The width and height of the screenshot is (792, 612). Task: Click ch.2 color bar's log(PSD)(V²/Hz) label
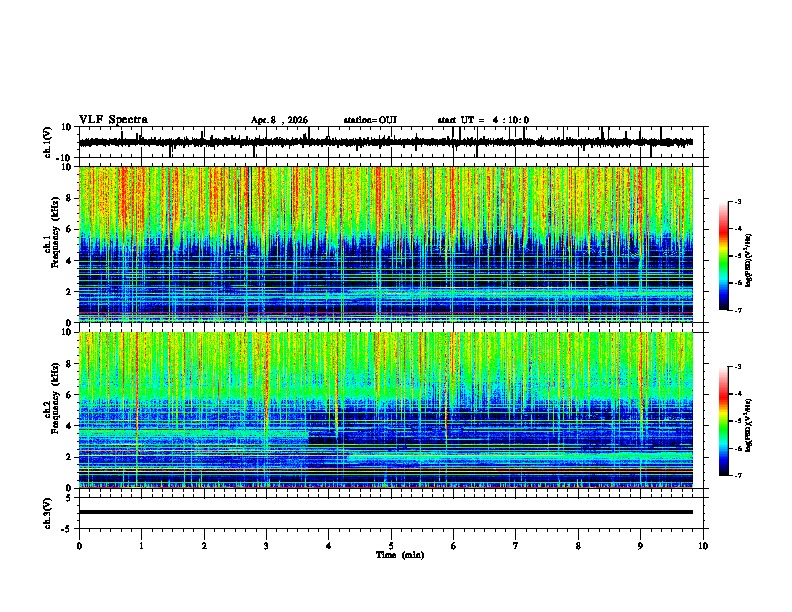[748, 425]
